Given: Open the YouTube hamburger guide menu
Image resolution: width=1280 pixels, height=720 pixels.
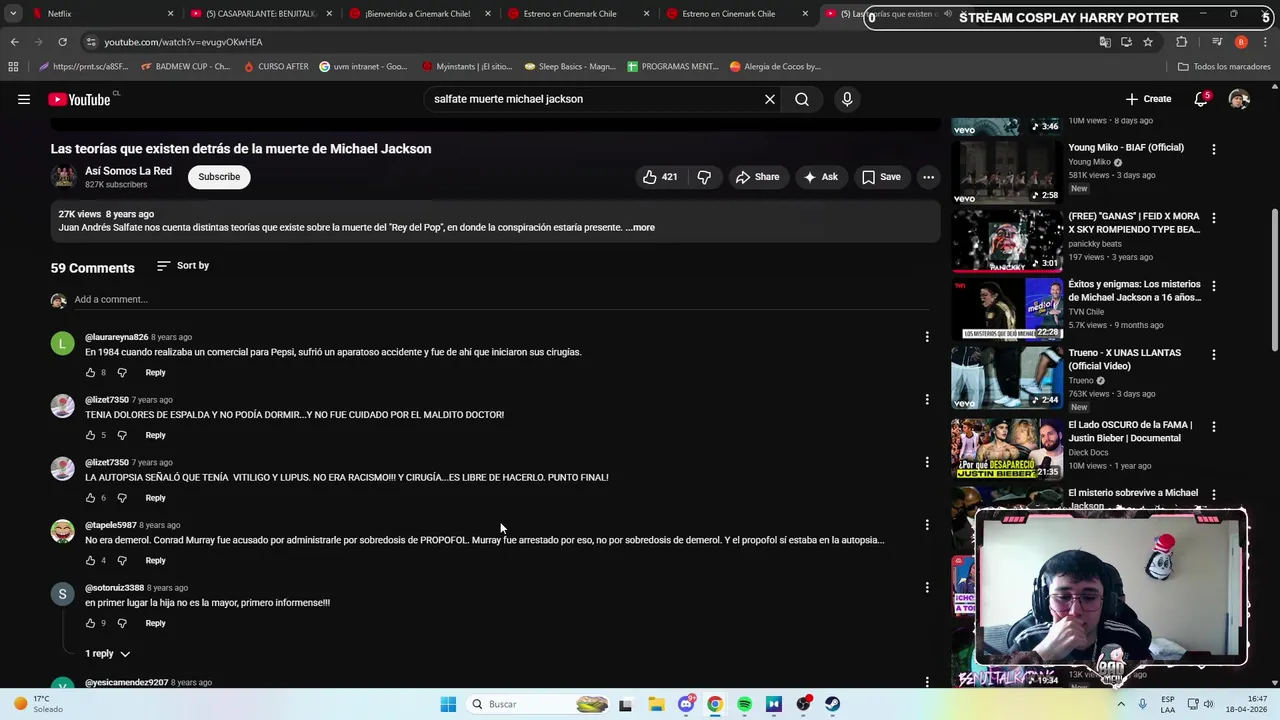Looking at the screenshot, I should 24,99.
